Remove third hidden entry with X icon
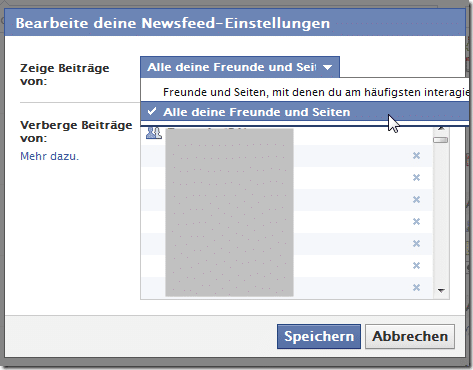The image size is (473, 370). (416, 200)
